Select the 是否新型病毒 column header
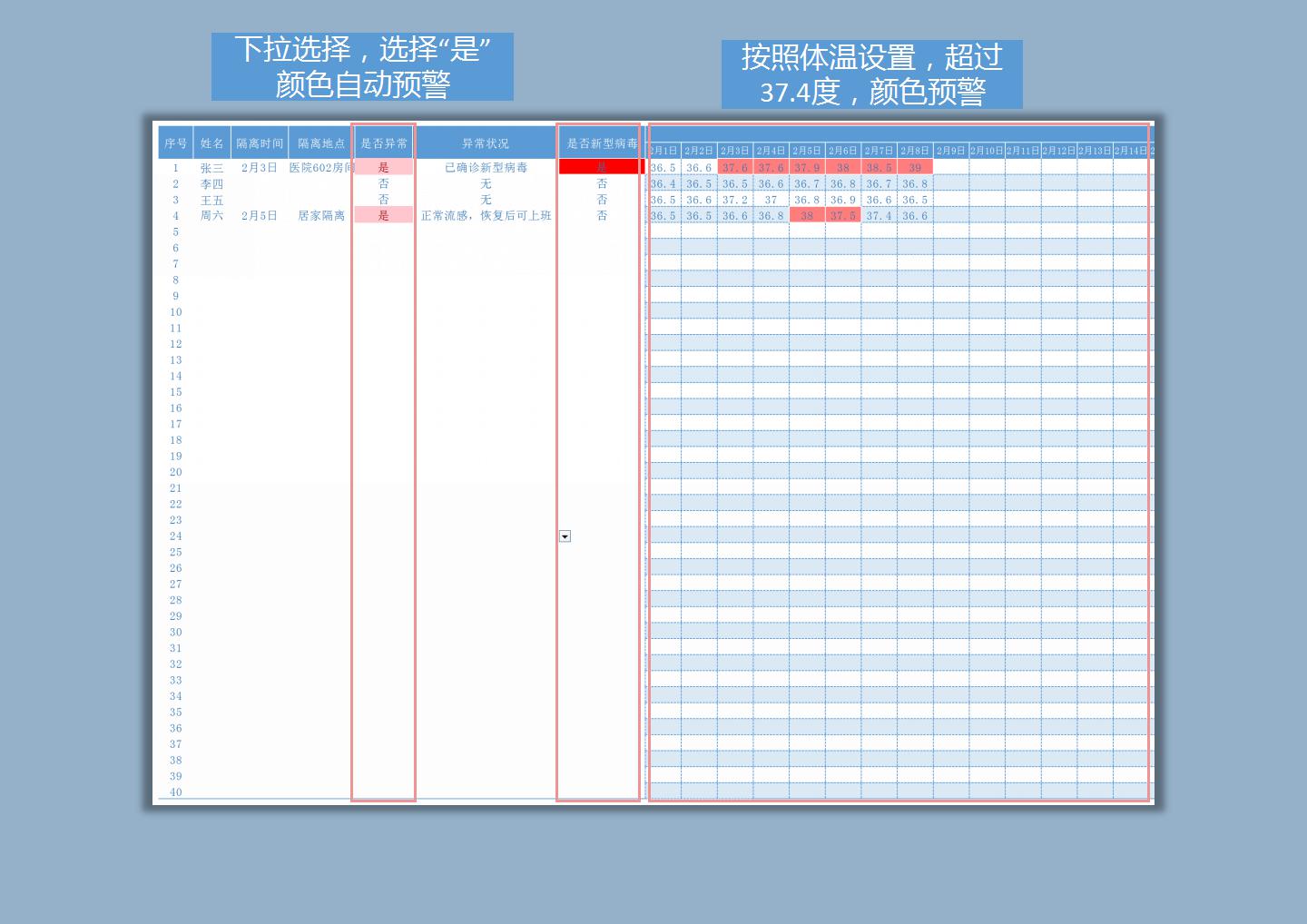 602,143
